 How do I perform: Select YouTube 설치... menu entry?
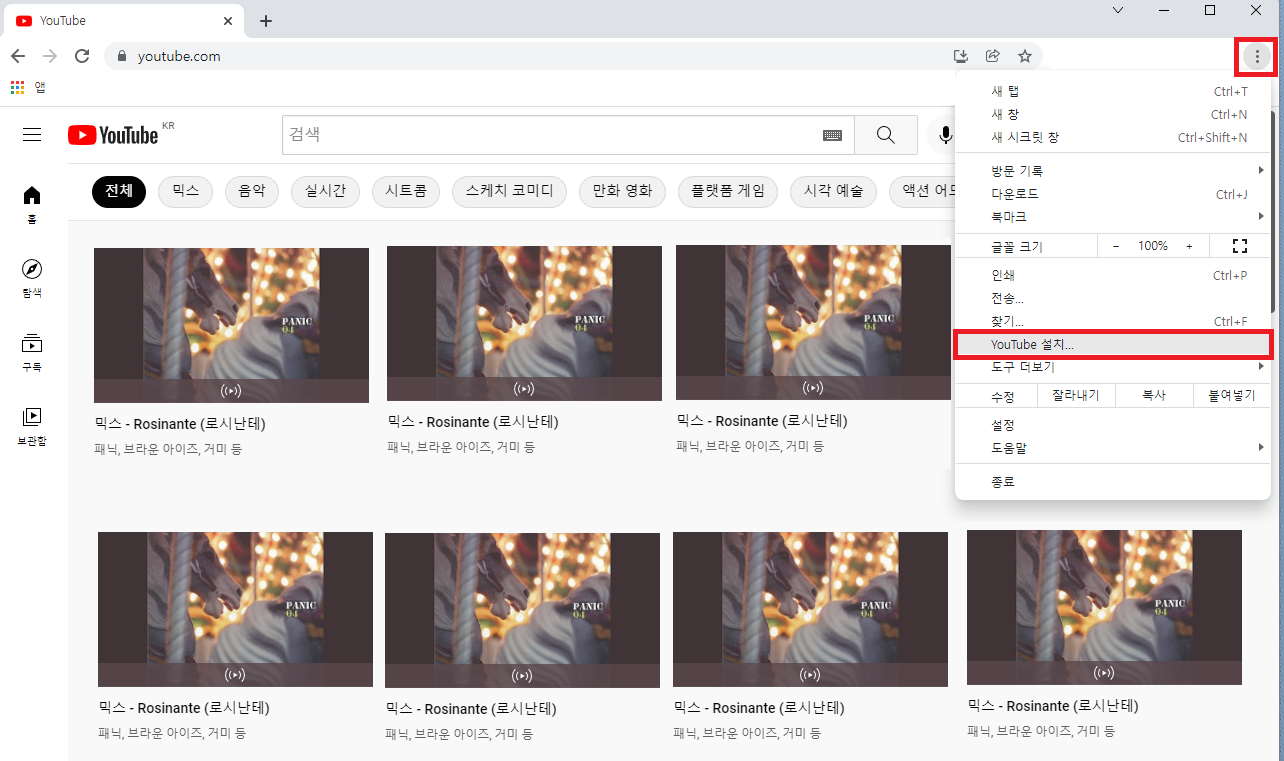[1112, 344]
